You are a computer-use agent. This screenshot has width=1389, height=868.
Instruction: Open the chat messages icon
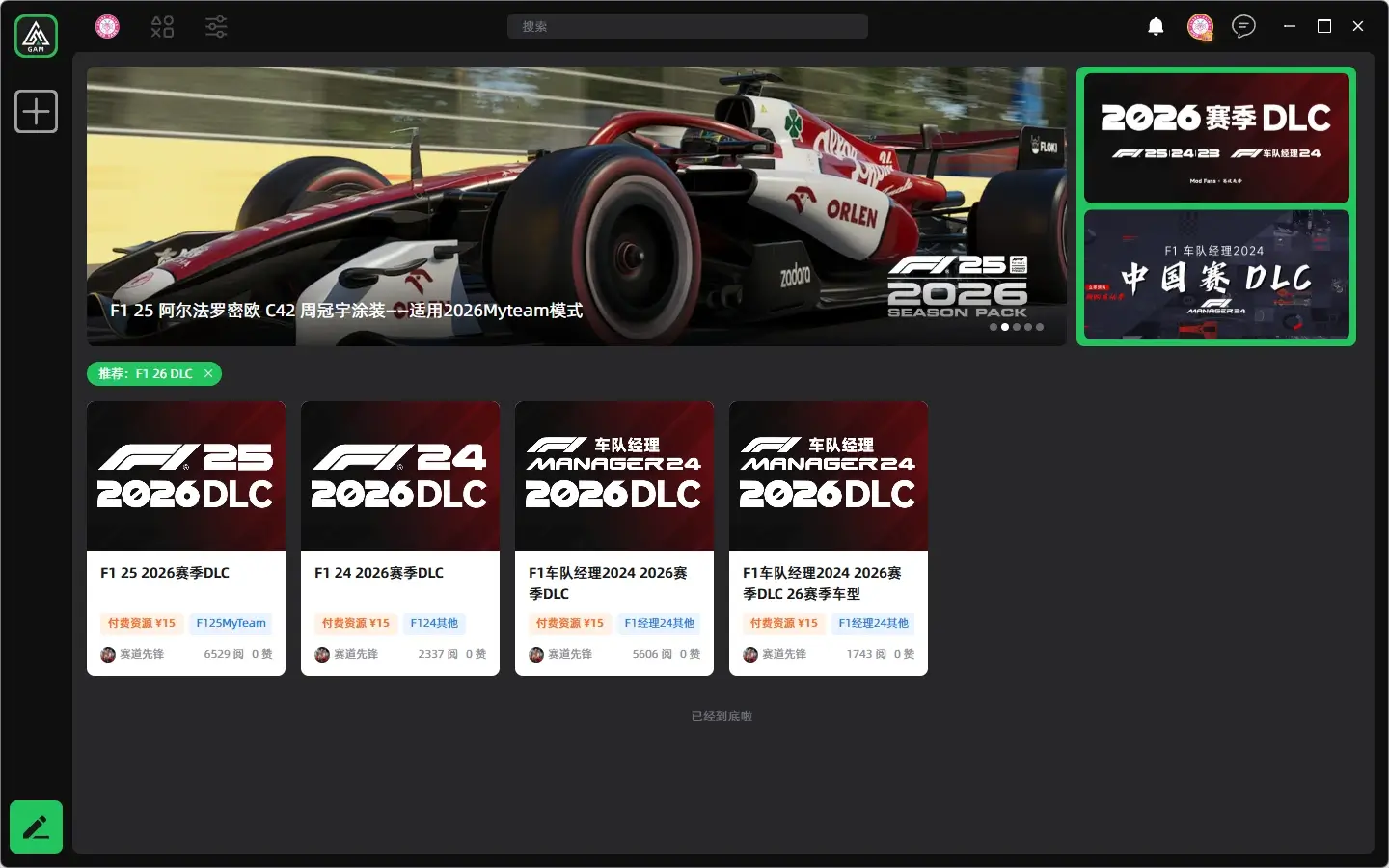pyautogui.click(x=1244, y=26)
